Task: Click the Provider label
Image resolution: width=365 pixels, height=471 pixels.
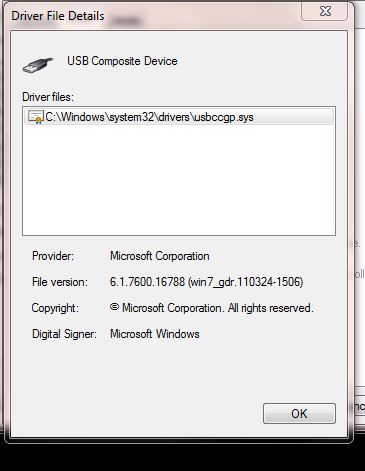Action: click(53, 256)
